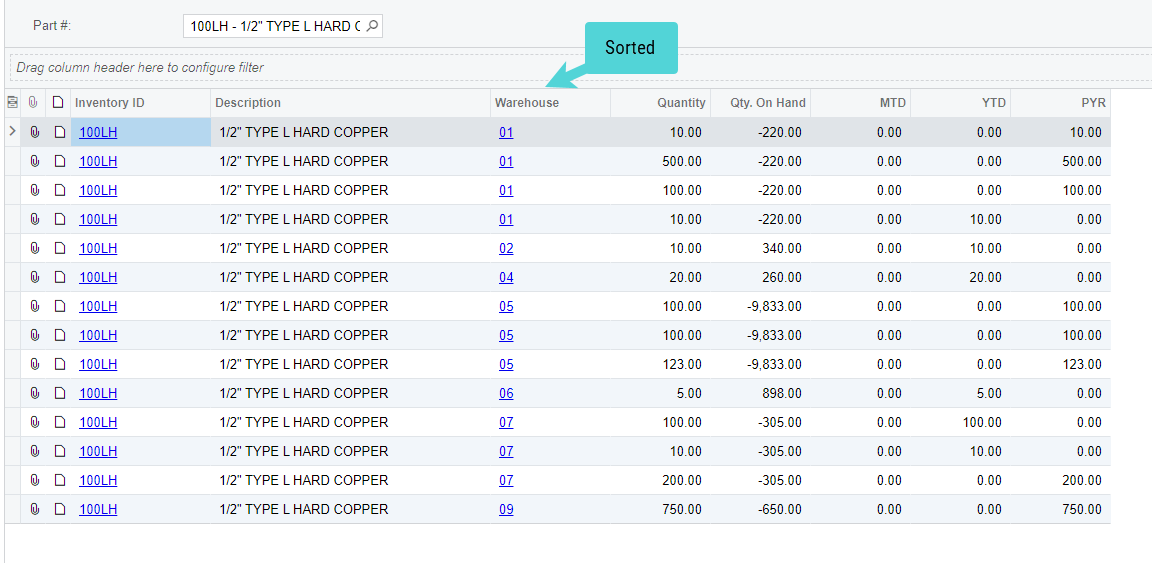Open warehouse link 02
Viewport: 1152px width, 563px height.
pyautogui.click(x=506, y=248)
